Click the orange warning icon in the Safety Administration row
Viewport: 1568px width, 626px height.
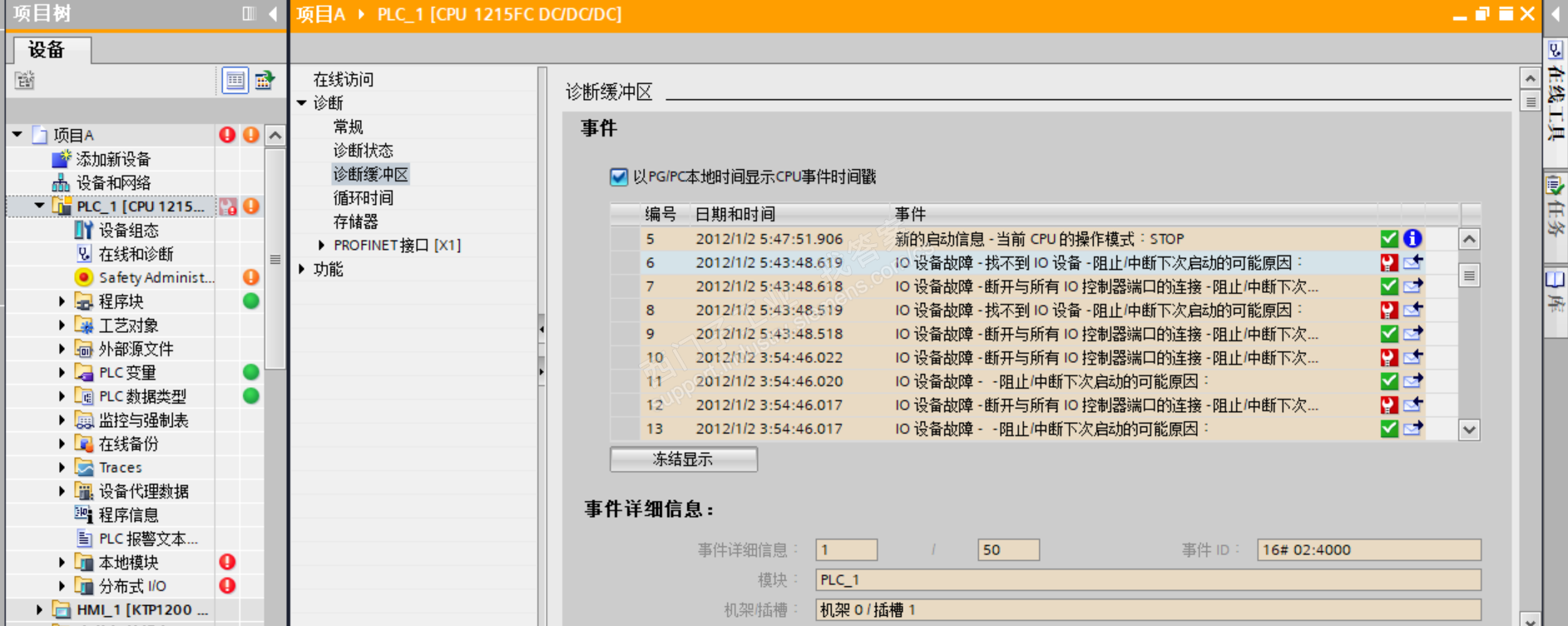tap(250, 277)
